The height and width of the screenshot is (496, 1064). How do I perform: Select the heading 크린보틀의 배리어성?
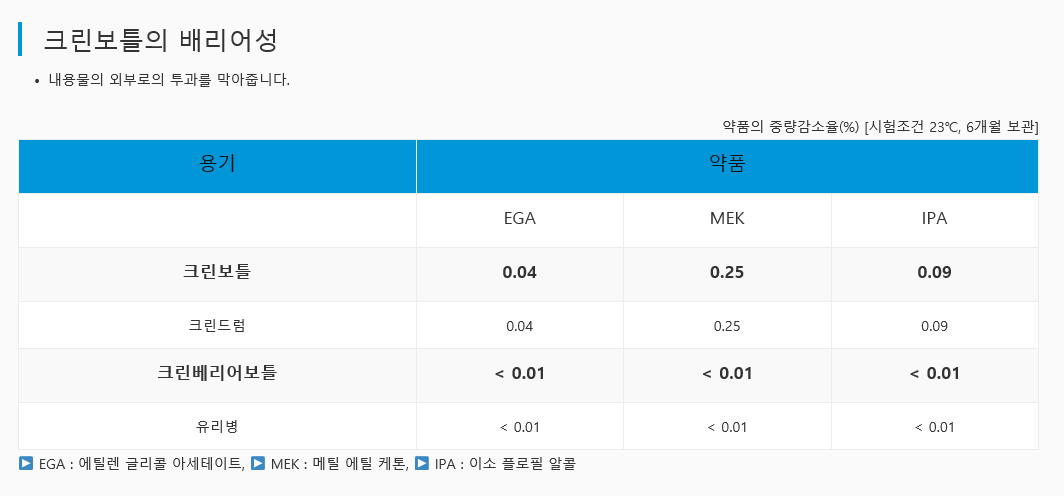[x=161, y=40]
